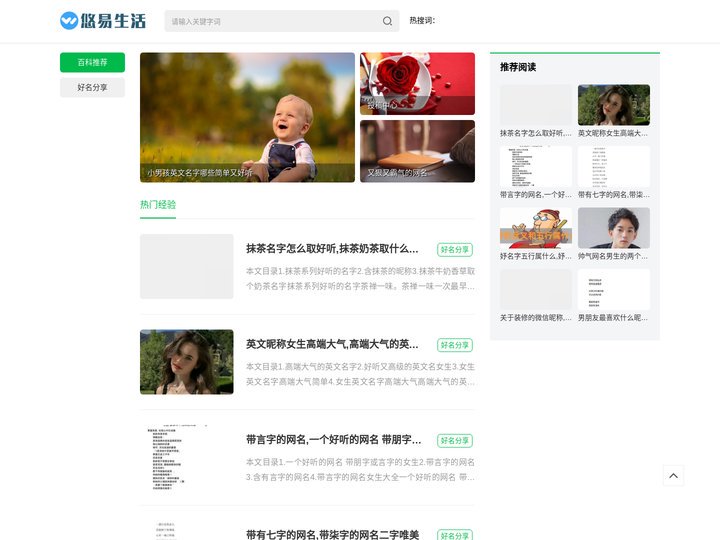Open article 带有七字的网名 in main list
This screenshot has width=720, height=540.
tap(332, 534)
